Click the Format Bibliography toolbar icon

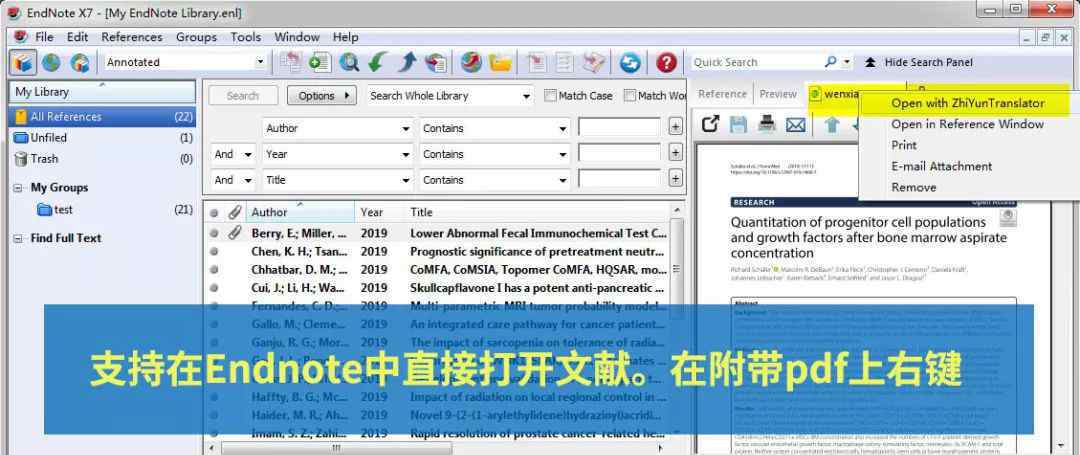click(565, 63)
